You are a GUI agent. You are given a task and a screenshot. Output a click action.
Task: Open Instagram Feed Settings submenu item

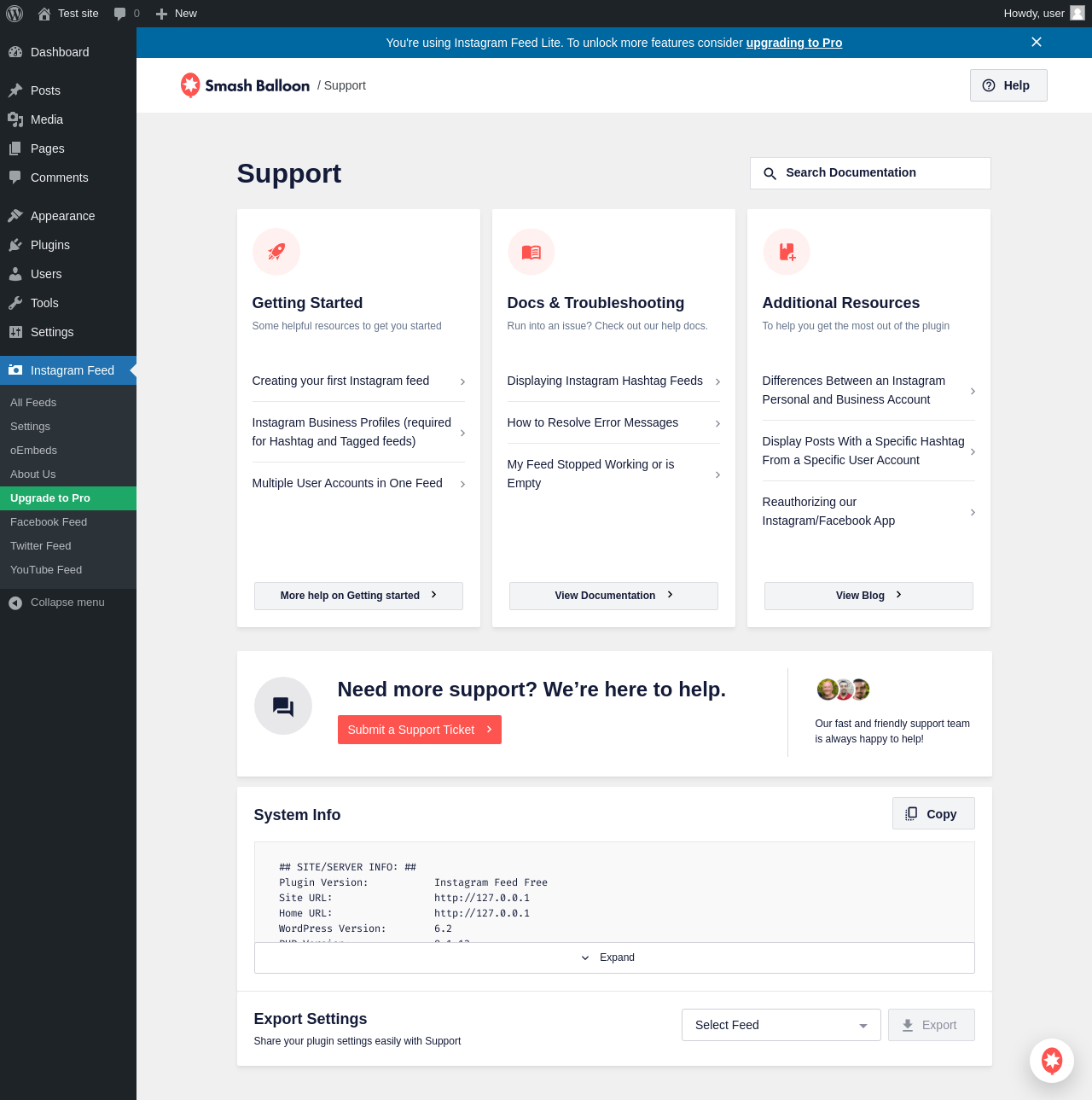tap(68, 427)
